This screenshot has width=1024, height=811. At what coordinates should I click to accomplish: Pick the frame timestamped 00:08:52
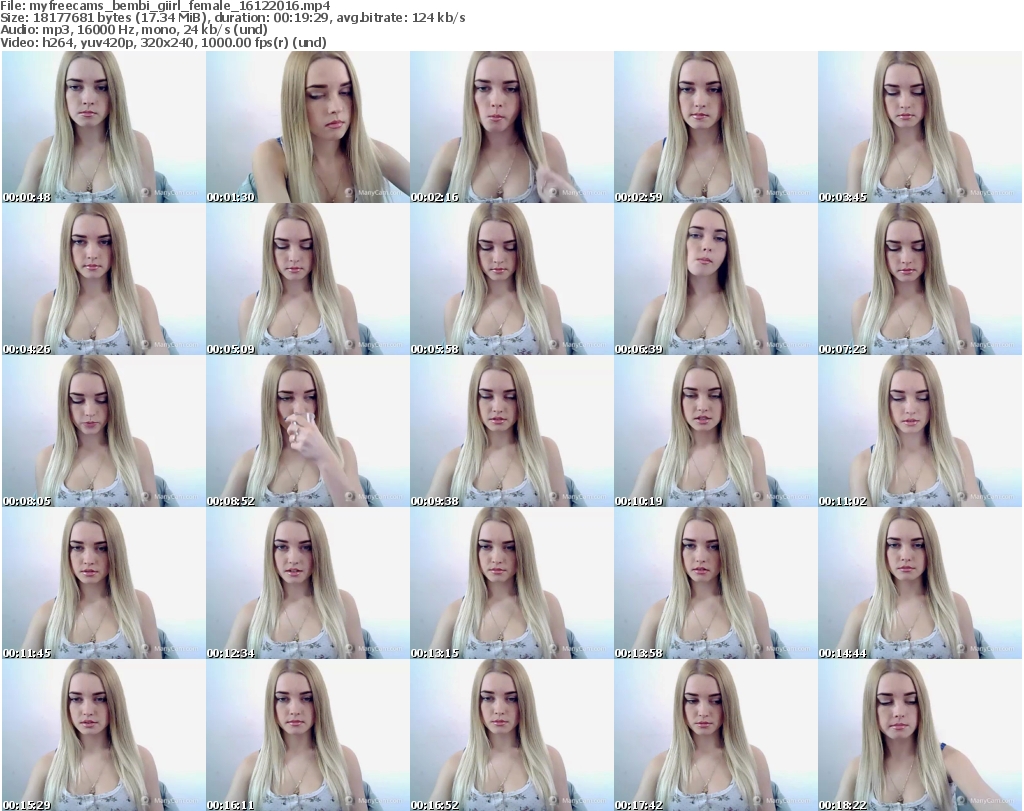(x=308, y=431)
